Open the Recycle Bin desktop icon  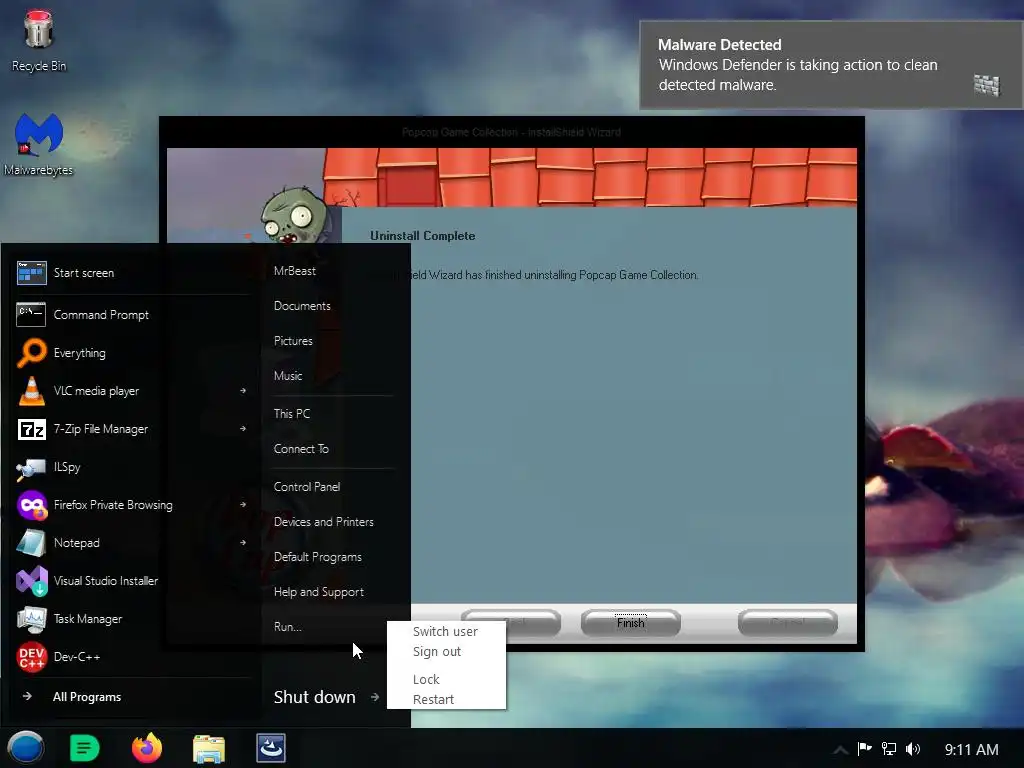tap(38, 30)
